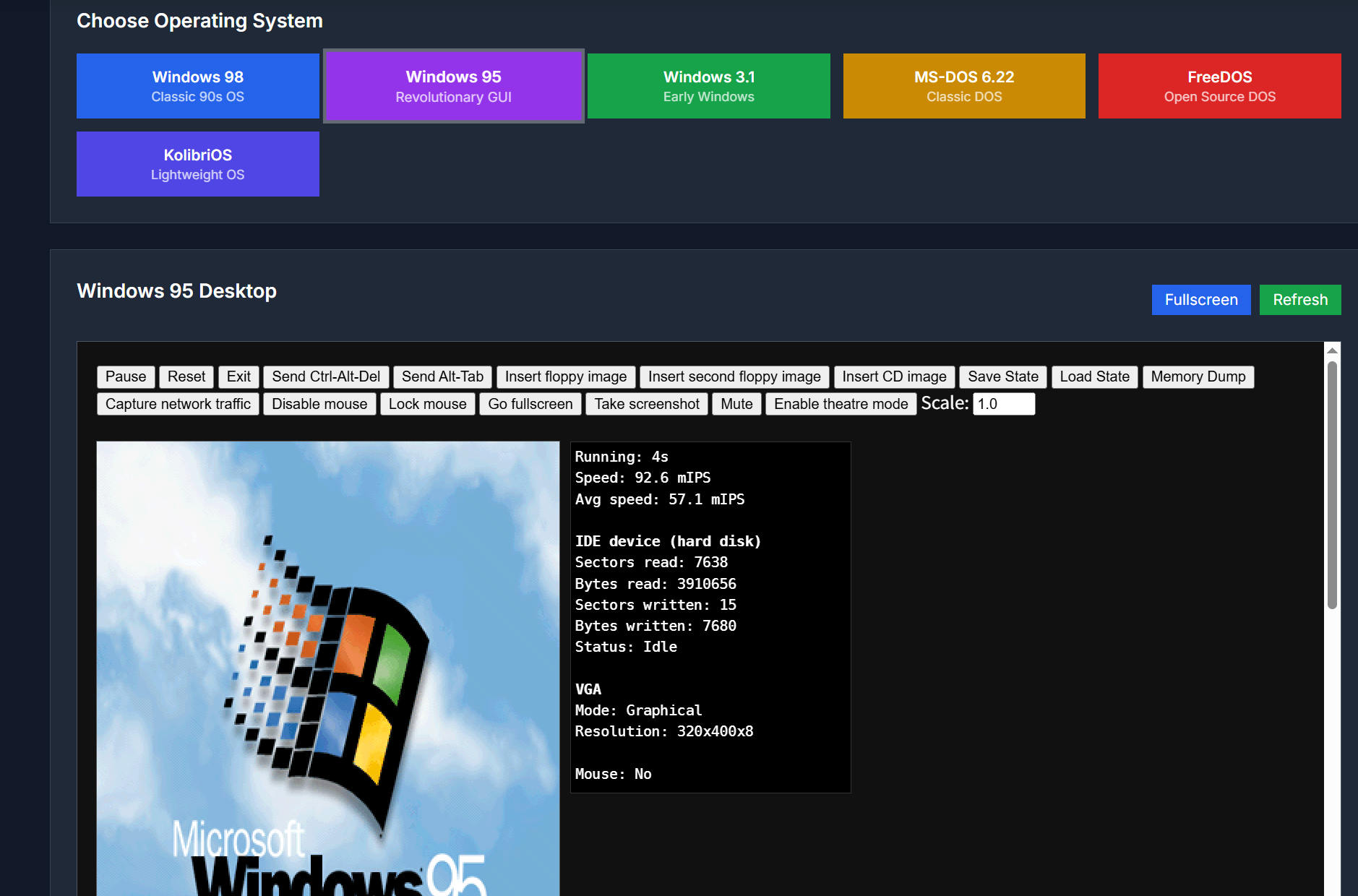
Task: Click the Exit emulator button
Action: (x=238, y=376)
